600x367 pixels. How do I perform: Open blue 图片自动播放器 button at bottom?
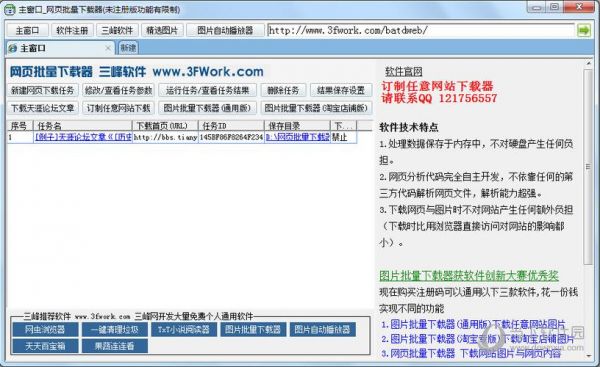[323, 329]
